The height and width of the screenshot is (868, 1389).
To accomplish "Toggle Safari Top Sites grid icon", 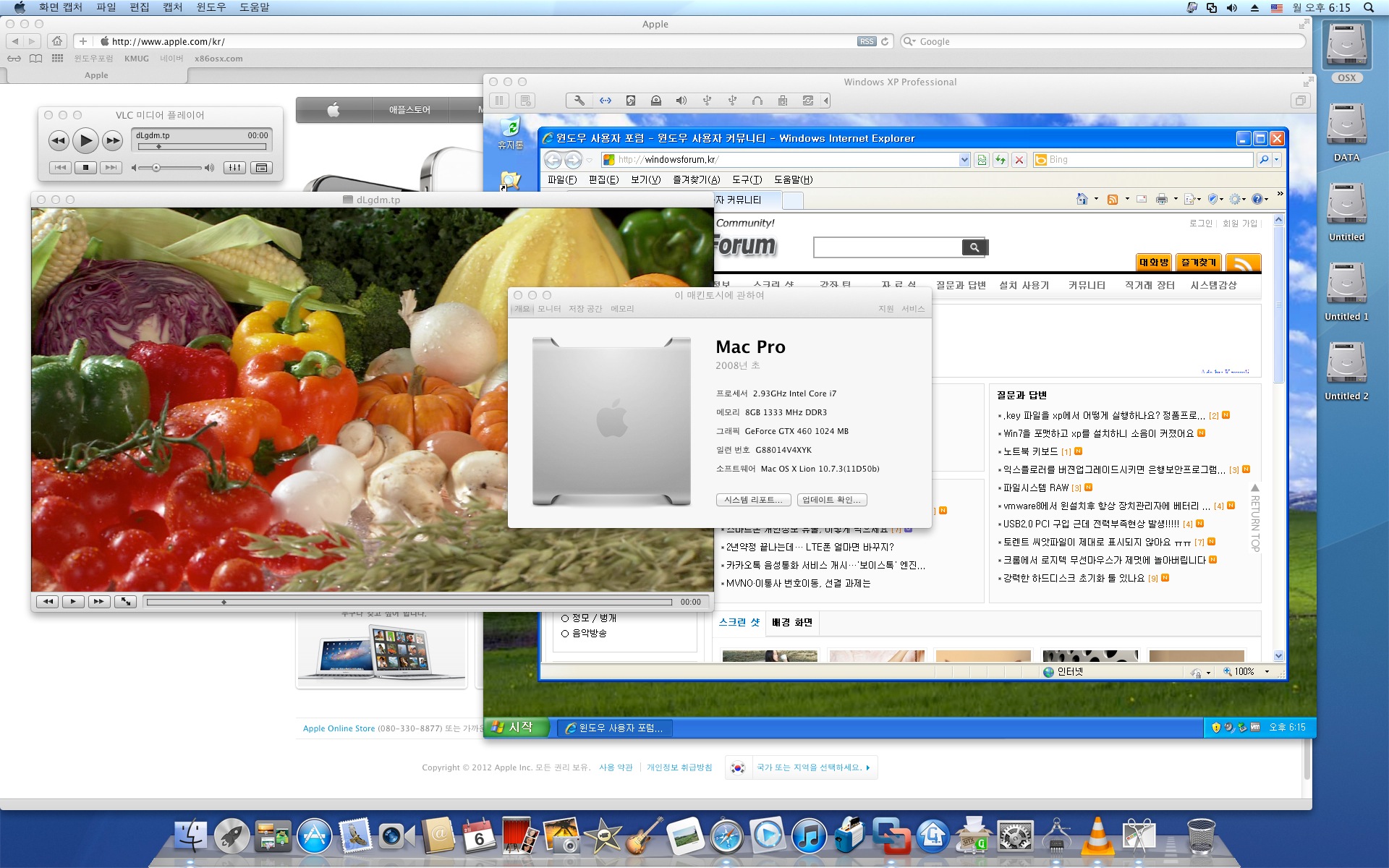I will pyautogui.click(x=57, y=59).
